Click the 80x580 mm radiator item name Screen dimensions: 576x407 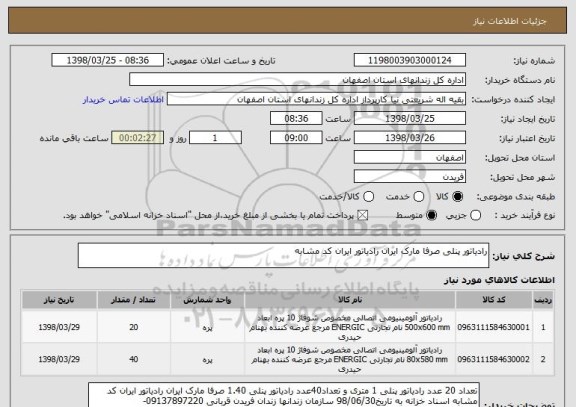point(350,359)
